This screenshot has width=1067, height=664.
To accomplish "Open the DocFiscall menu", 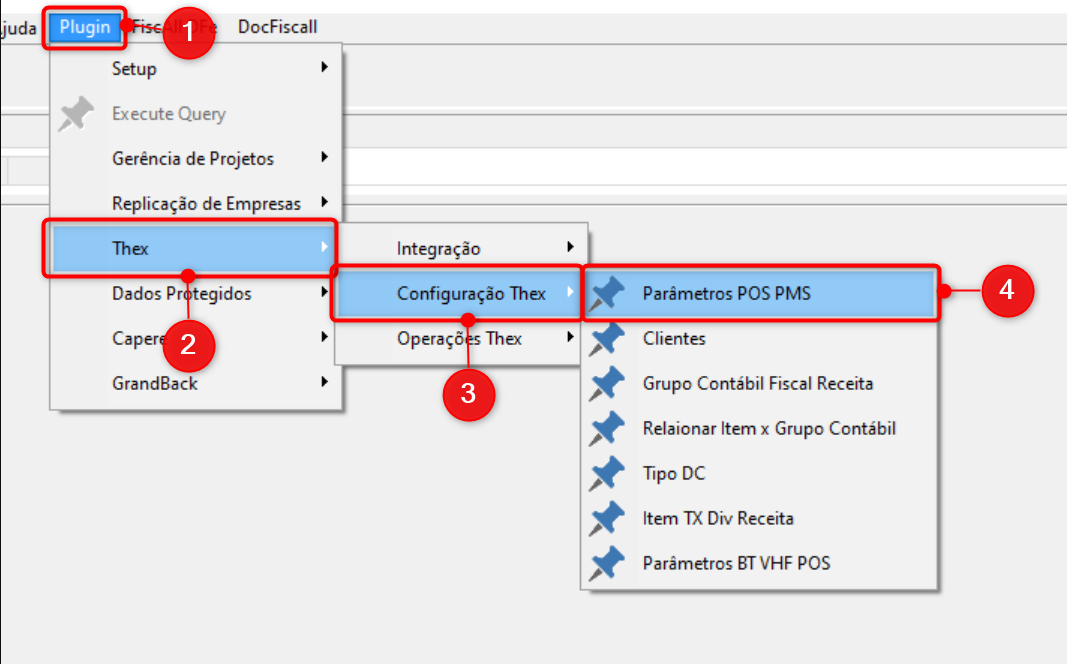I will [277, 27].
